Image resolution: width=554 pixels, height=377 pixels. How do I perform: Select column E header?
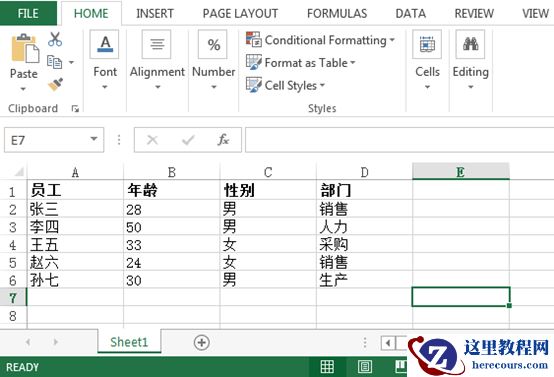point(461,172)
